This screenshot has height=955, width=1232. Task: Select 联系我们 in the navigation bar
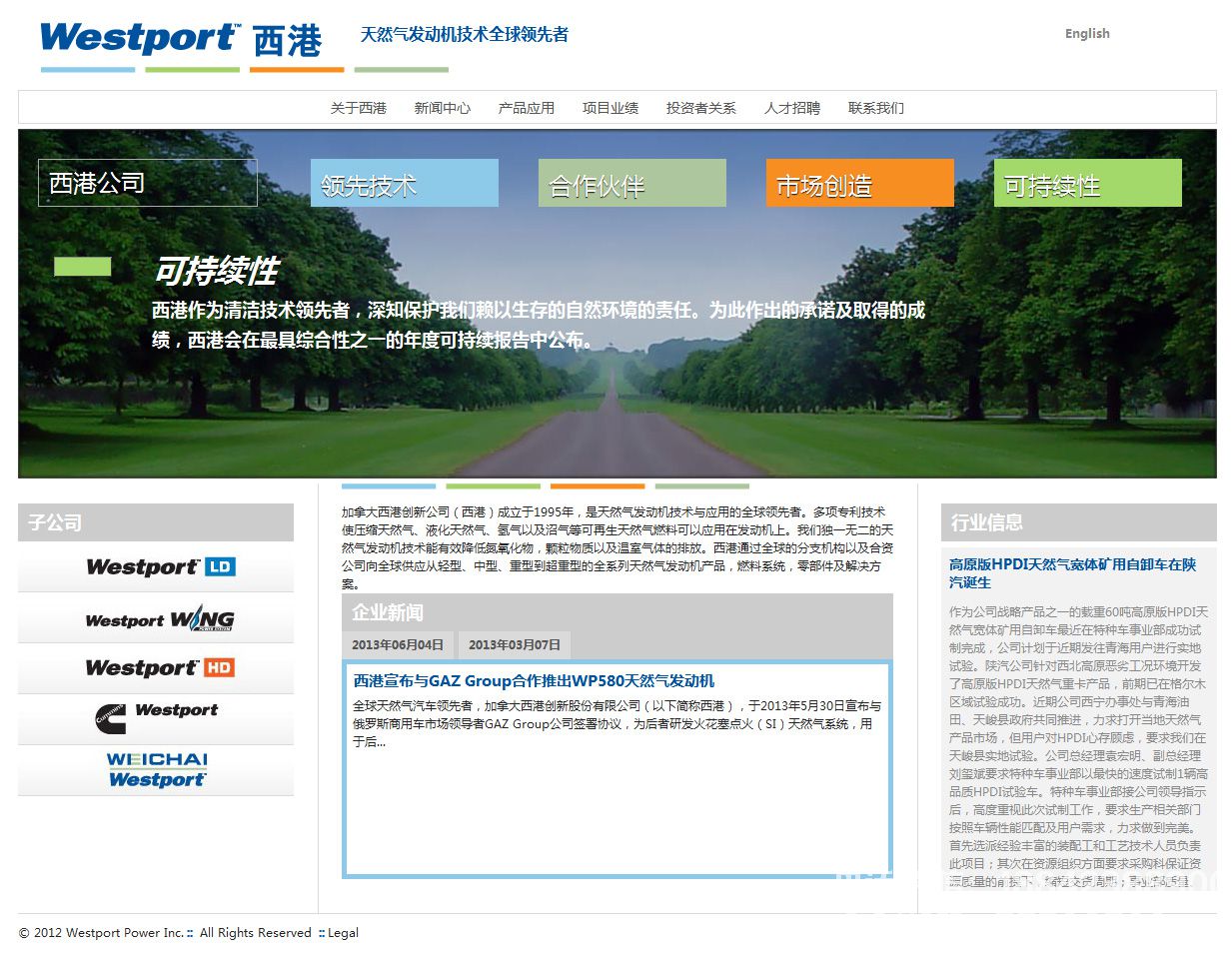[875, 108]
